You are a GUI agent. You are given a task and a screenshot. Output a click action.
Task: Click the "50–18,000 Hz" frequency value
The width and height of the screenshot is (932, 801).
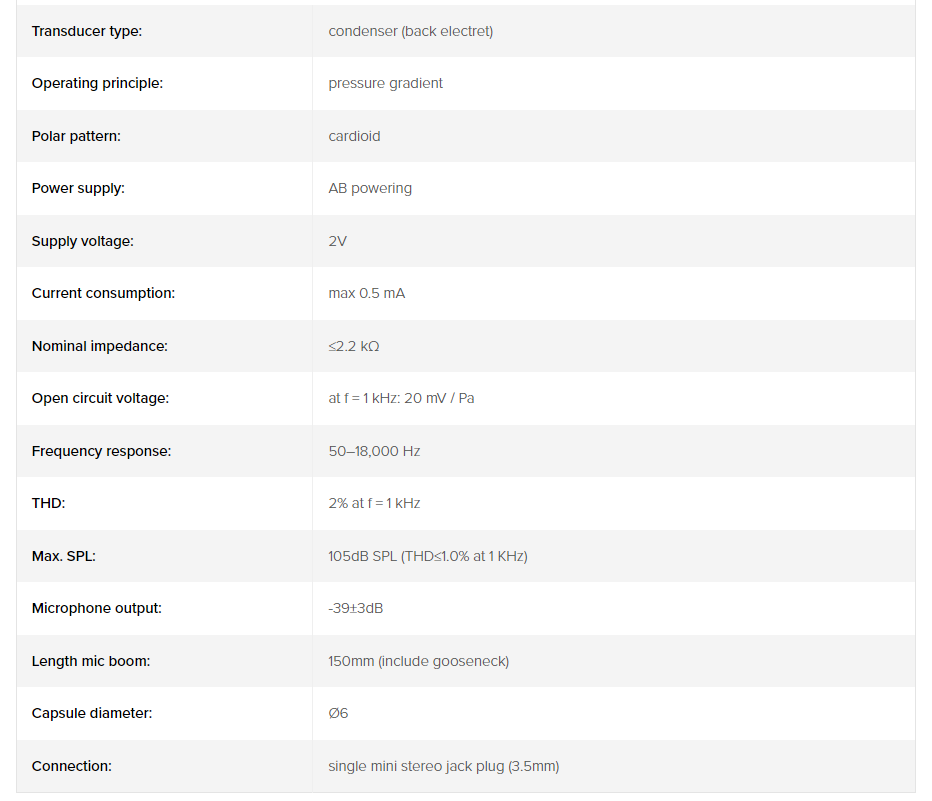pos(374,451)
